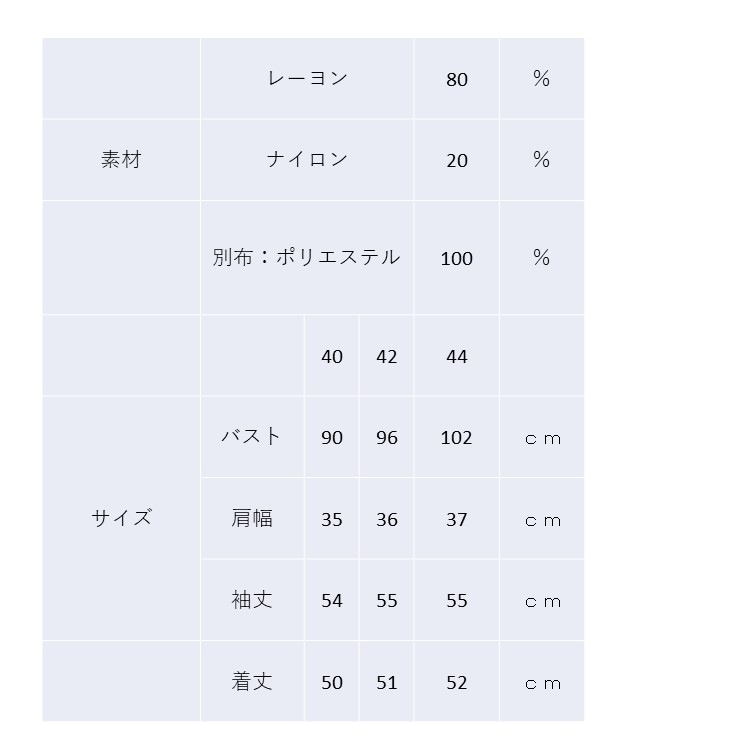
Task: Select the 着丈 row label
Action: [x=252, y=682]
